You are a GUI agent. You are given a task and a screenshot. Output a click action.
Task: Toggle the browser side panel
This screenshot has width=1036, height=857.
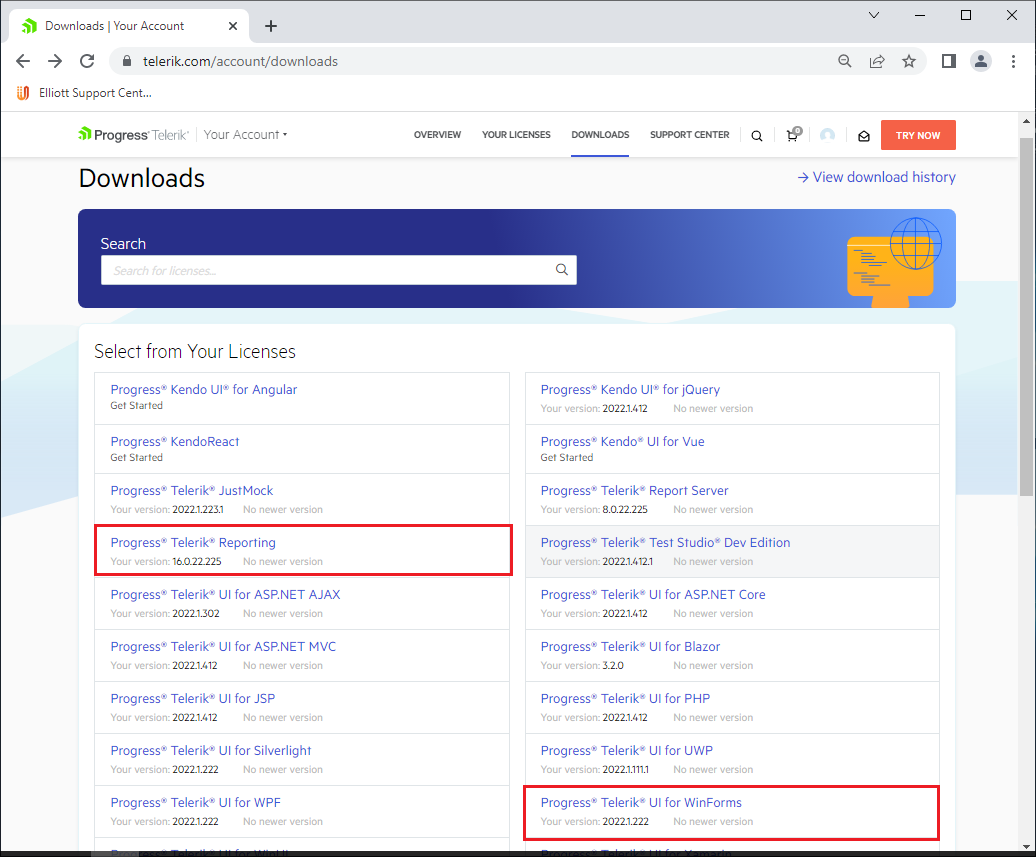pos(949,61)
